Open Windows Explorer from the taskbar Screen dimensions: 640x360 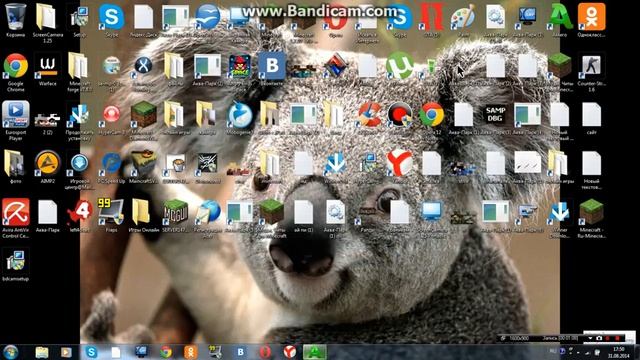[42, 352]
